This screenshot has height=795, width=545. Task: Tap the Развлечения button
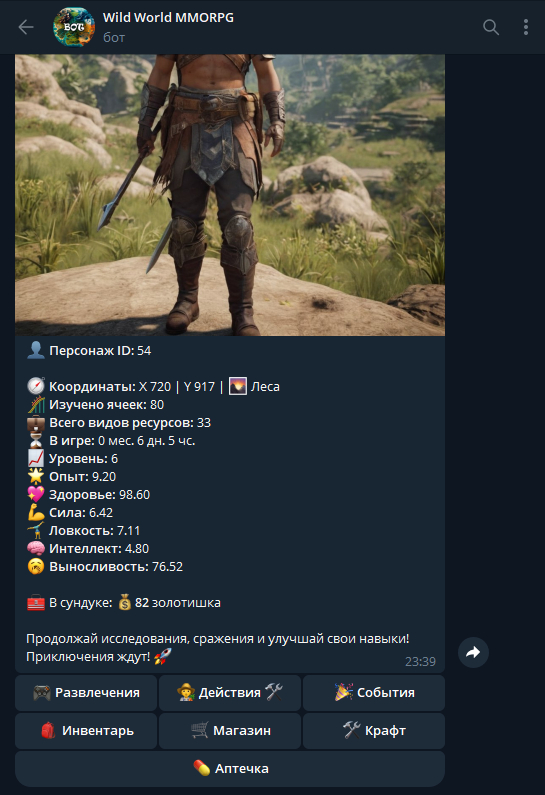click(86, 693)
